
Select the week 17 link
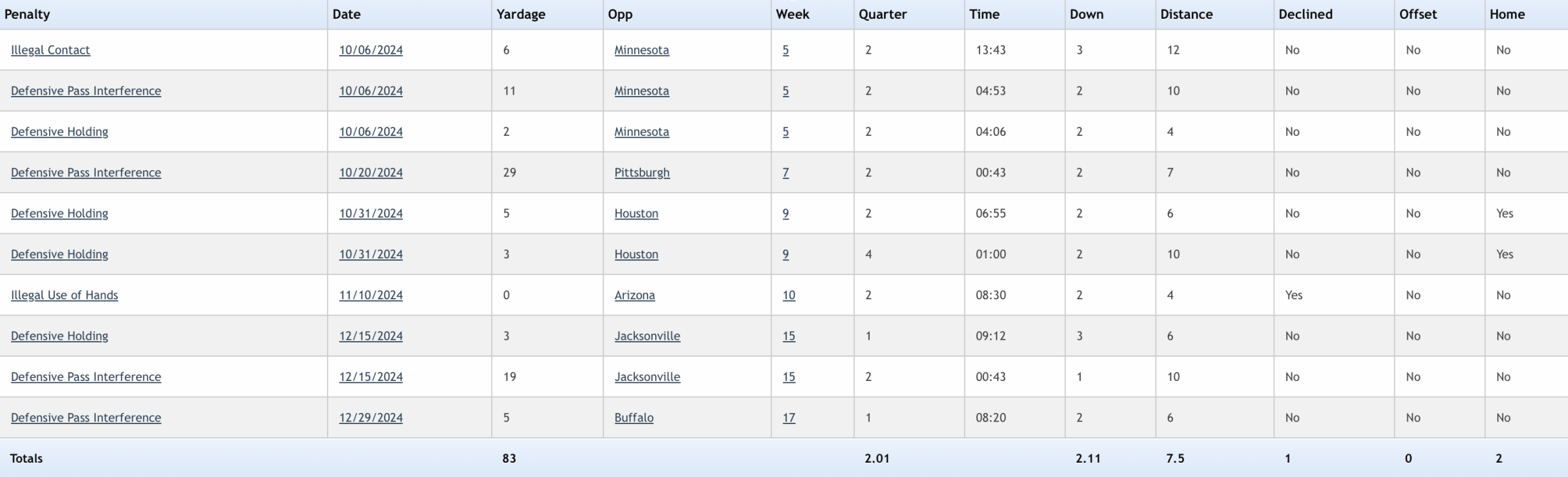tap(789, 418)
